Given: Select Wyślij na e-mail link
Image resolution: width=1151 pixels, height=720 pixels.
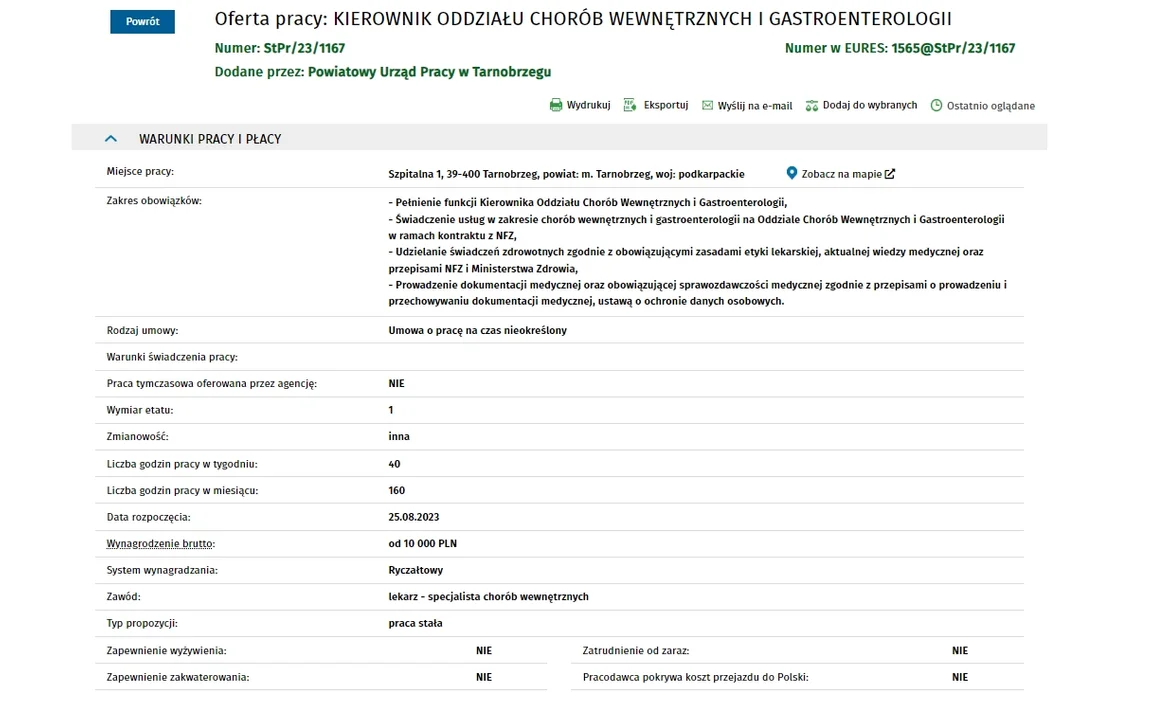Looking at the screenshot, I should click(755, 106).
